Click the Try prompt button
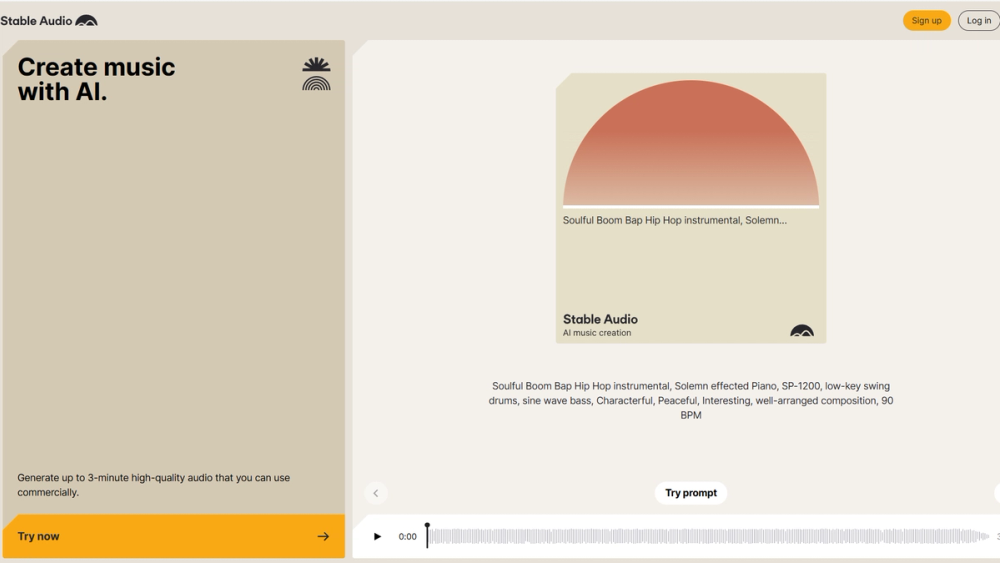The image size is (1000, 563). [x=691, y=493]
